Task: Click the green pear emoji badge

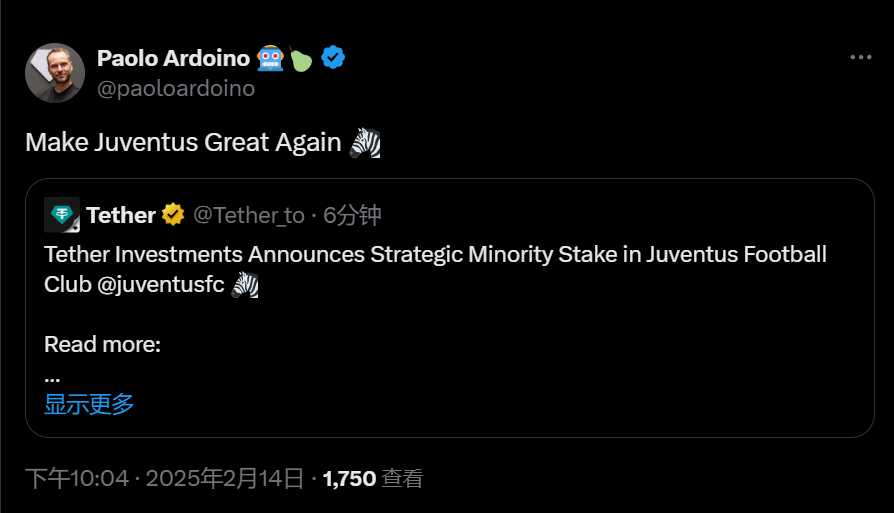Action: pos(301,60)
